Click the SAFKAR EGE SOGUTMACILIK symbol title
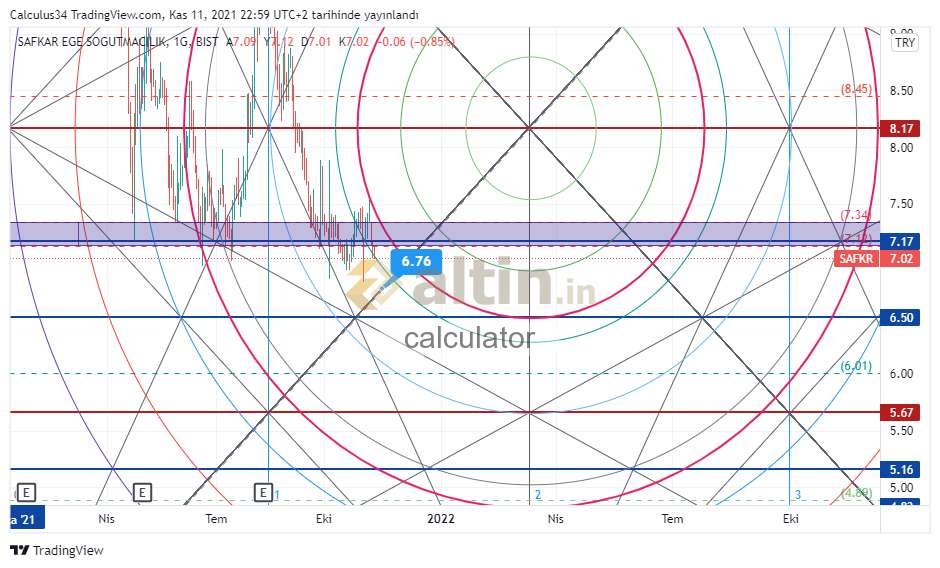 94,42
